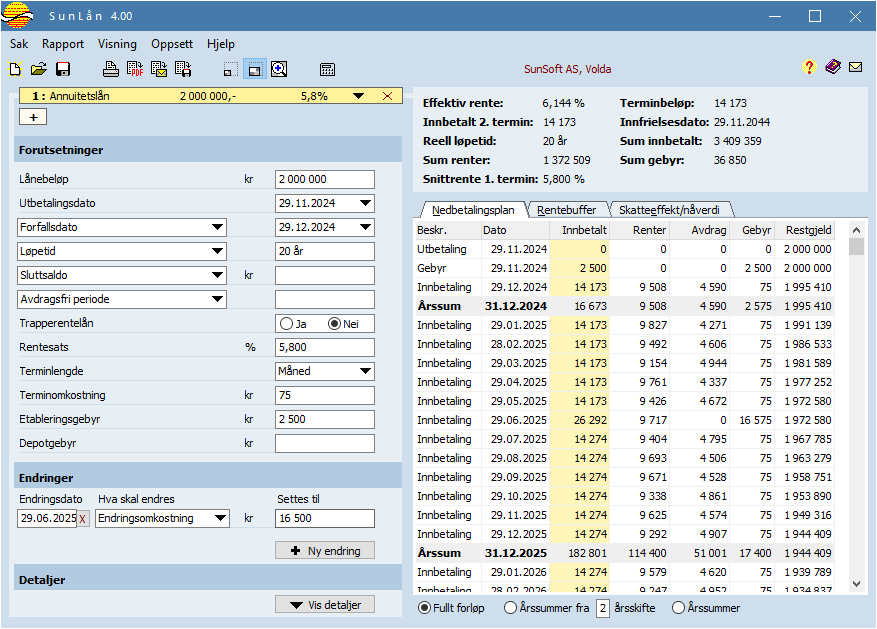877x629 pixels.
Task: Open the Terminlengde dropdown
Action: tap(365, 372)
